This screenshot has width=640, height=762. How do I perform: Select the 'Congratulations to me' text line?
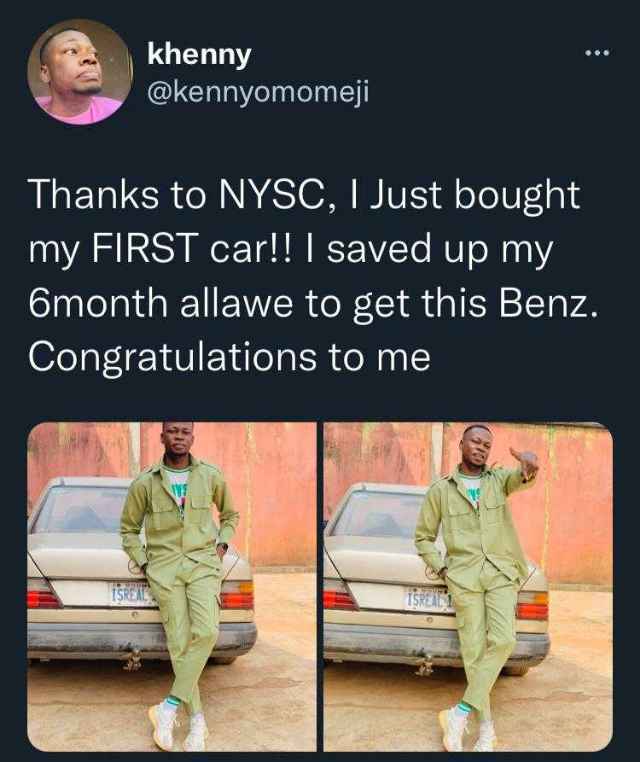229,357
